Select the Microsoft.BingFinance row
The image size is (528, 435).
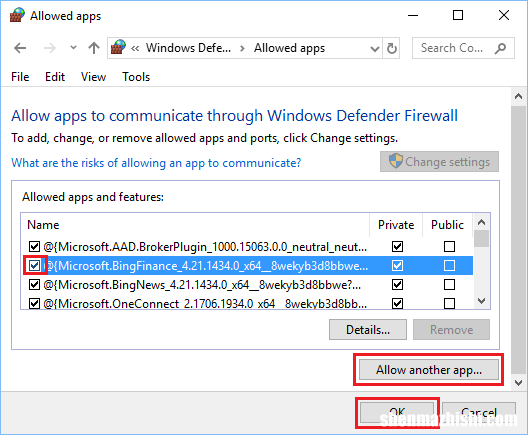coord(247,266)
